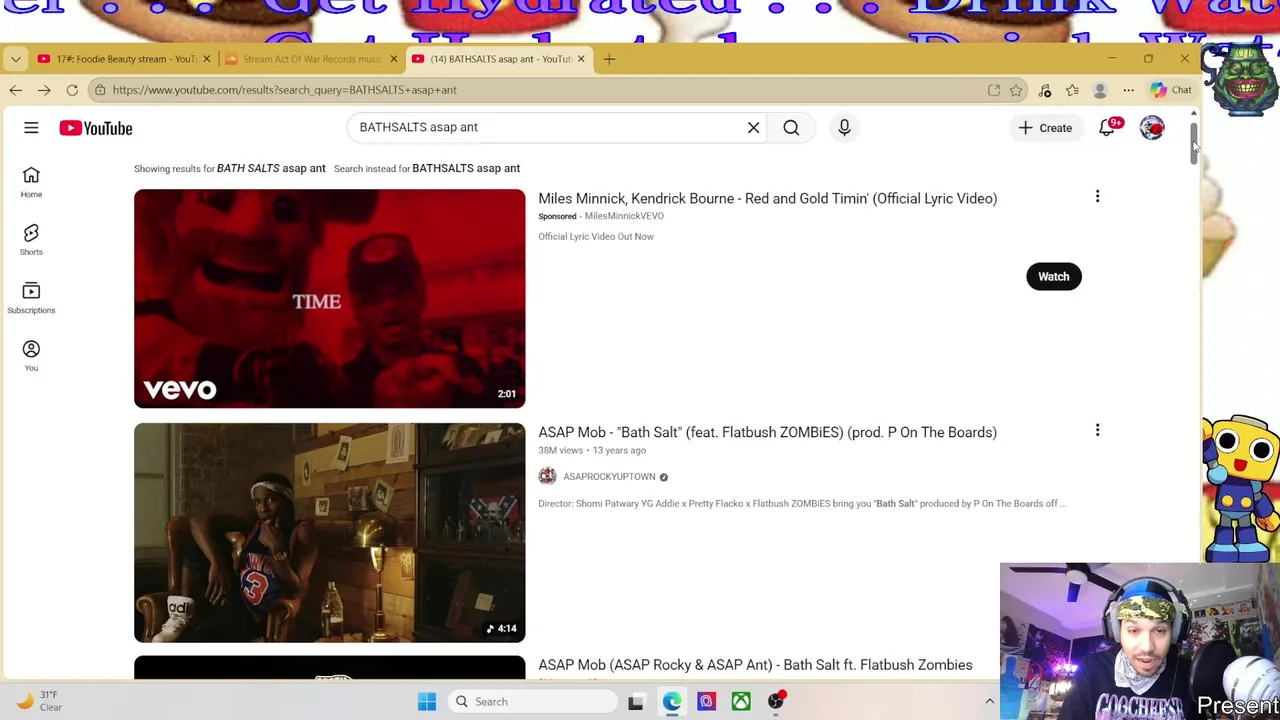The width and height of the screenshot is (1280, 720).
Task: Close the BATHSALTS asap ant tab
Action: [580, 59]
